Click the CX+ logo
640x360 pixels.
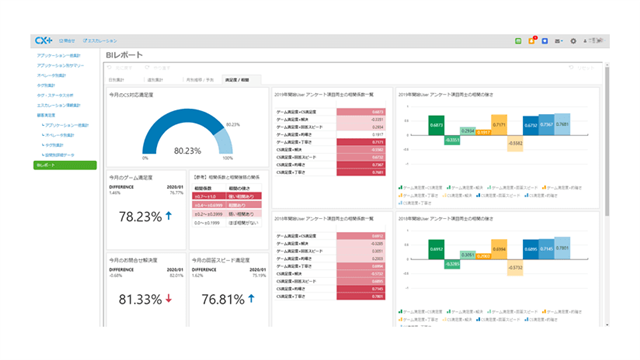(44, 40)
